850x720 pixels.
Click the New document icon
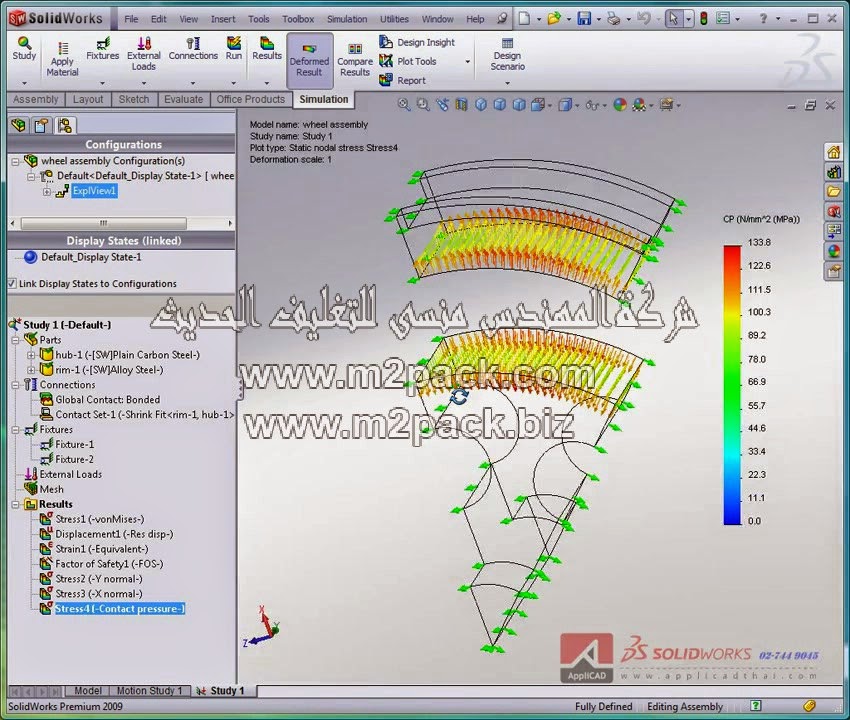524,19
